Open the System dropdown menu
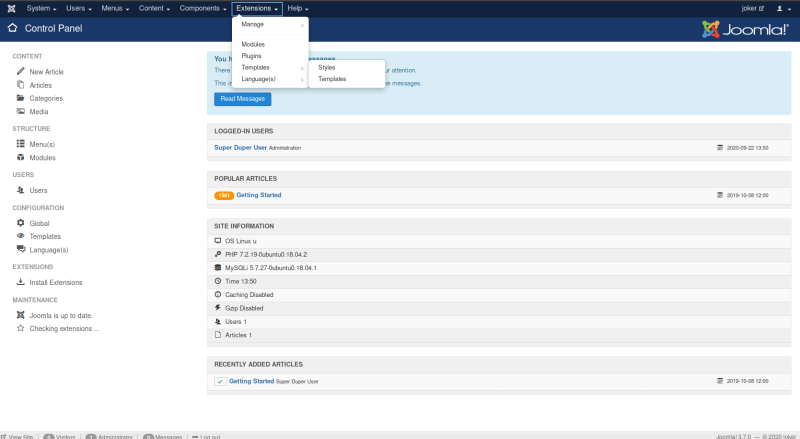This screenshot has width=800, height=439. 41,8
